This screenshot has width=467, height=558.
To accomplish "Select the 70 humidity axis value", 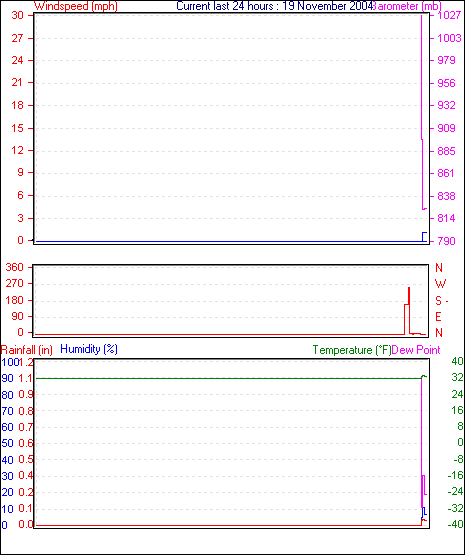I will [7, 411].
